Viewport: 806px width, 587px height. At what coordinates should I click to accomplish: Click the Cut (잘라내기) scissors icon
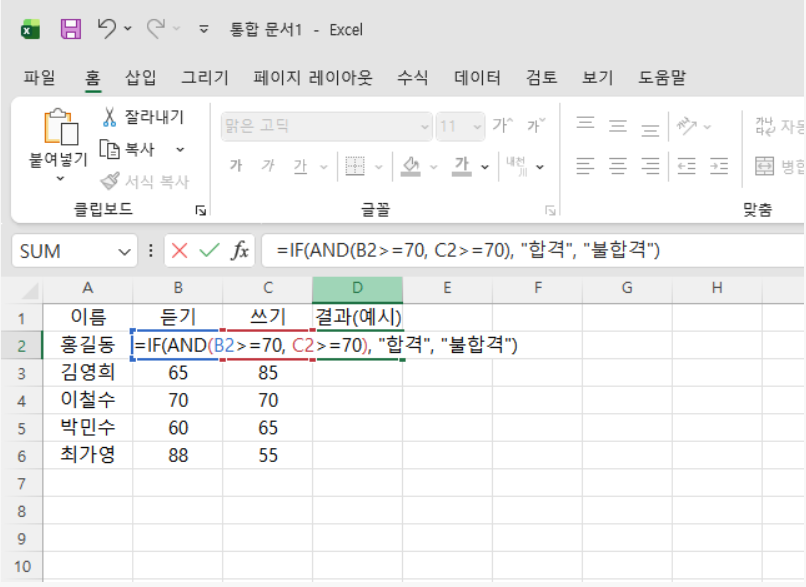109,118
